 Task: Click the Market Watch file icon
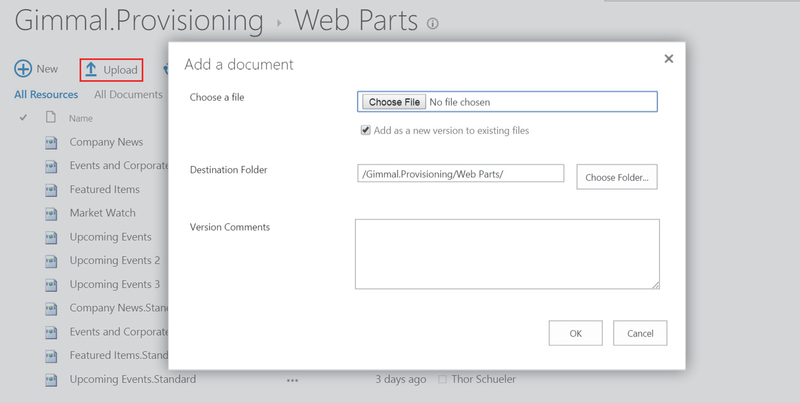click(x=51, y=213)
